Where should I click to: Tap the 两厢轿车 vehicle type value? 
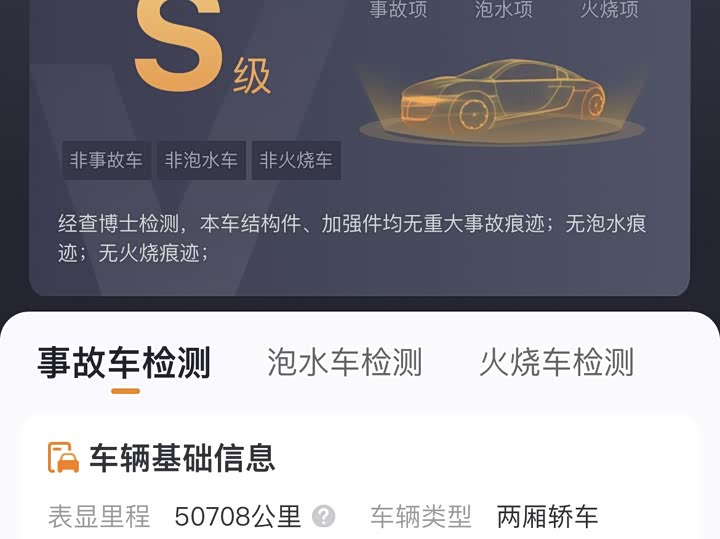click(547, 517)
